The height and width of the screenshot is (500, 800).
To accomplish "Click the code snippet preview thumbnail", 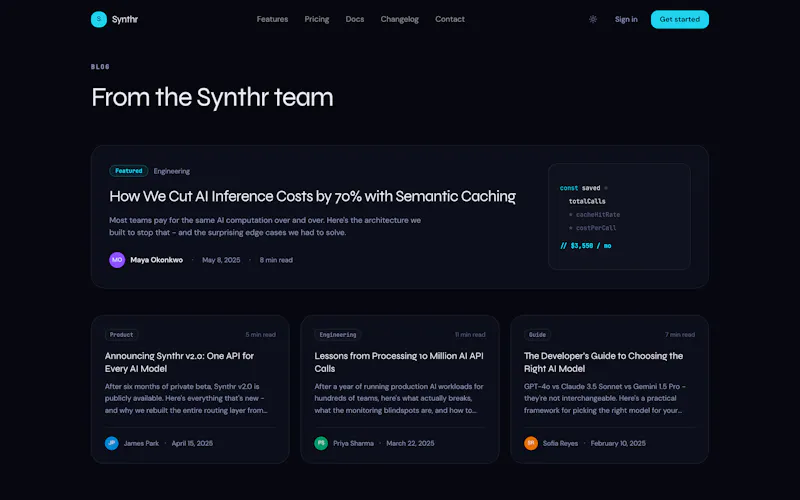I will (619, 216).
